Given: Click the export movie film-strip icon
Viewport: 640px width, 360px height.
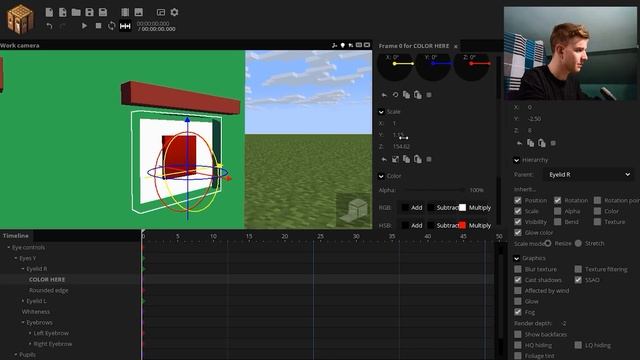Looking at the screenshot, I should click(x=125, y=12).
